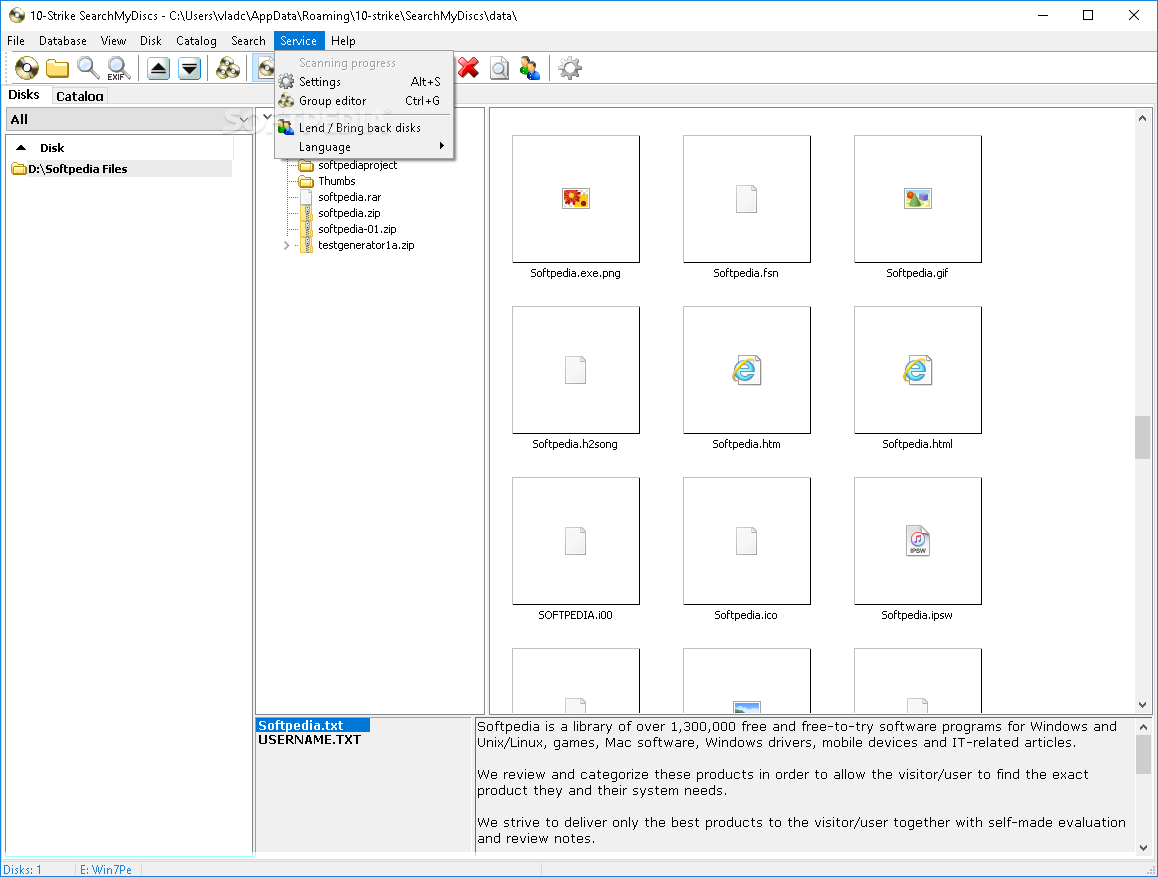This screenshot has height=877, width=1158.
Task: Expand the testgenerator1a.zip tree node
Action: point(287,246)
